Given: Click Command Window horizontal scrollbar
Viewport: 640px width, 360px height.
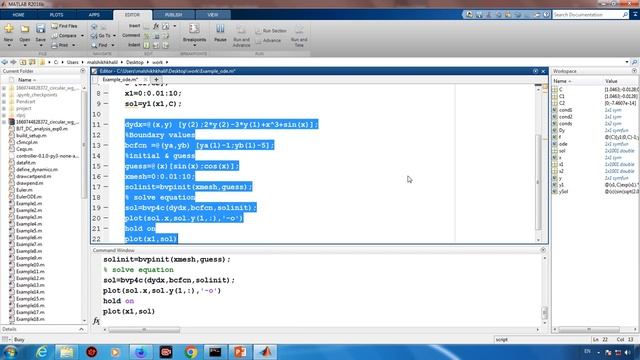Looking at the screenshot, I should click(x=144, y=330).
